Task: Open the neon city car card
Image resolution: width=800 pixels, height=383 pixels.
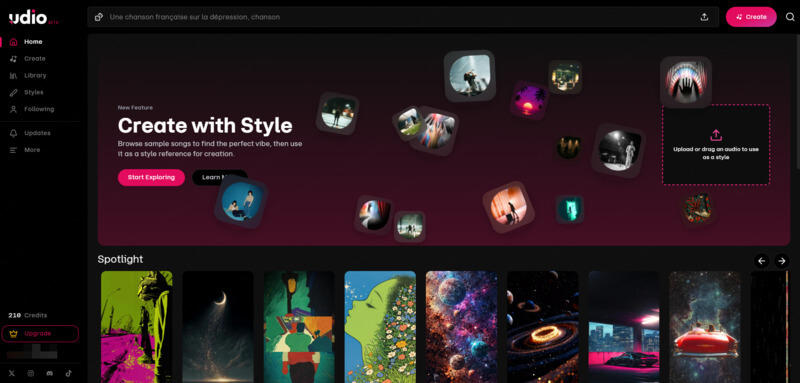Action: (x=624, y=327)
